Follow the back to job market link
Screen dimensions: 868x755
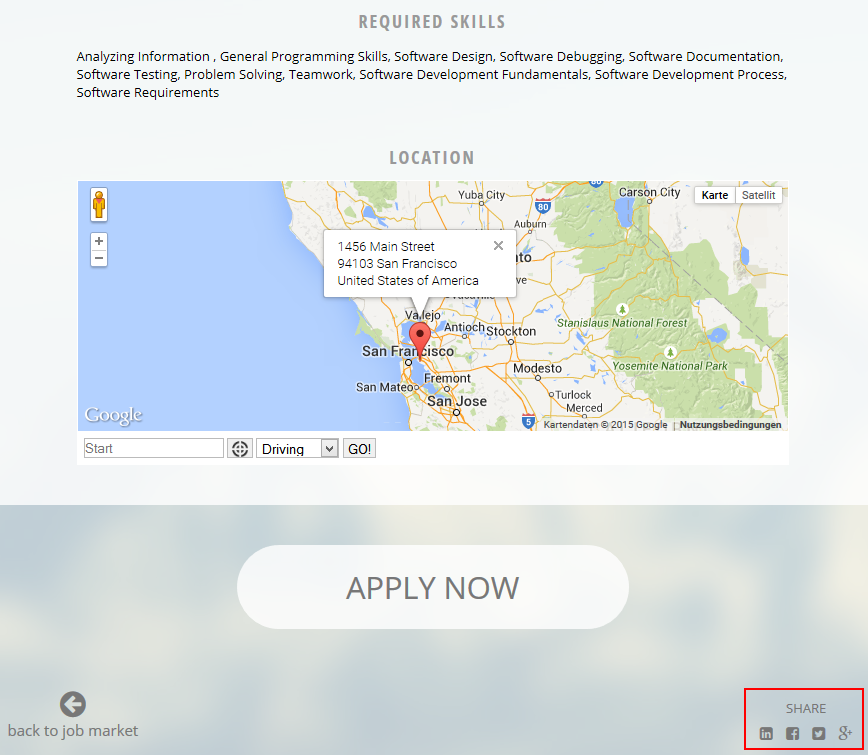point(73,730)
